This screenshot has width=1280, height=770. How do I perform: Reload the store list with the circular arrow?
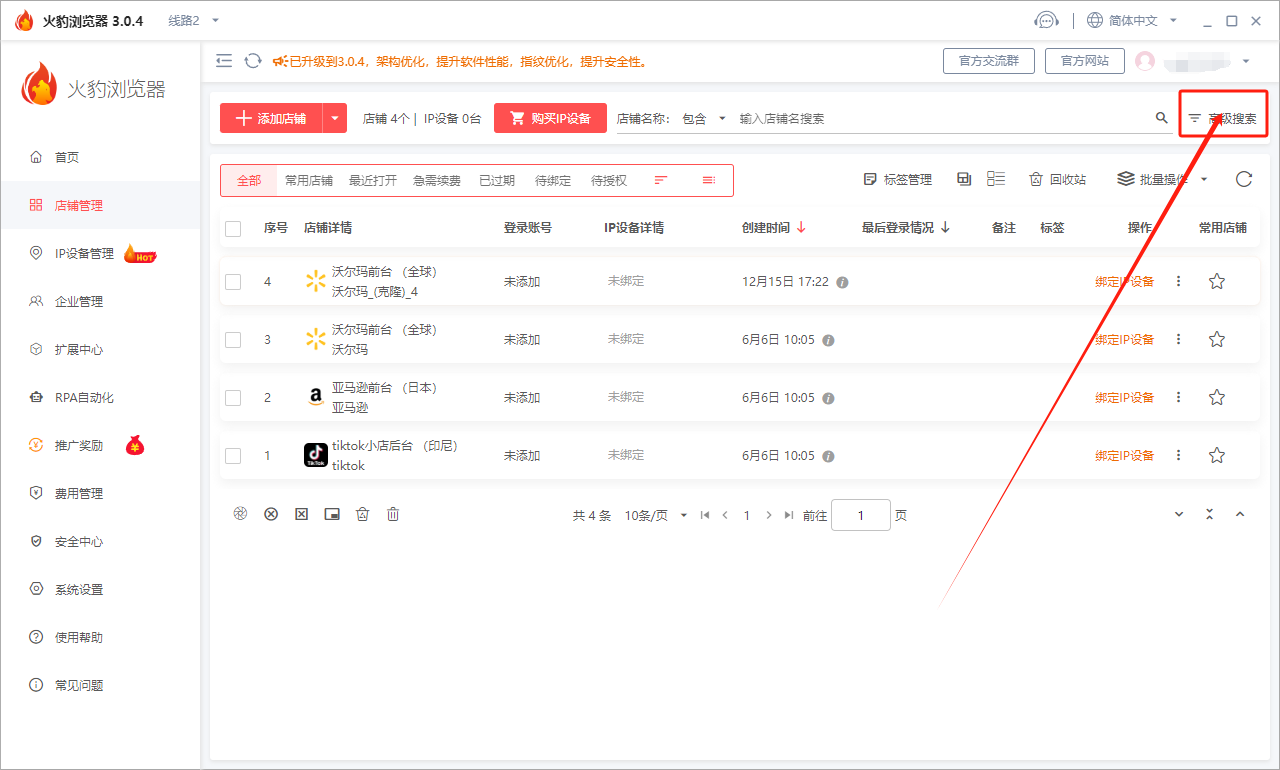pos(1243,180)
